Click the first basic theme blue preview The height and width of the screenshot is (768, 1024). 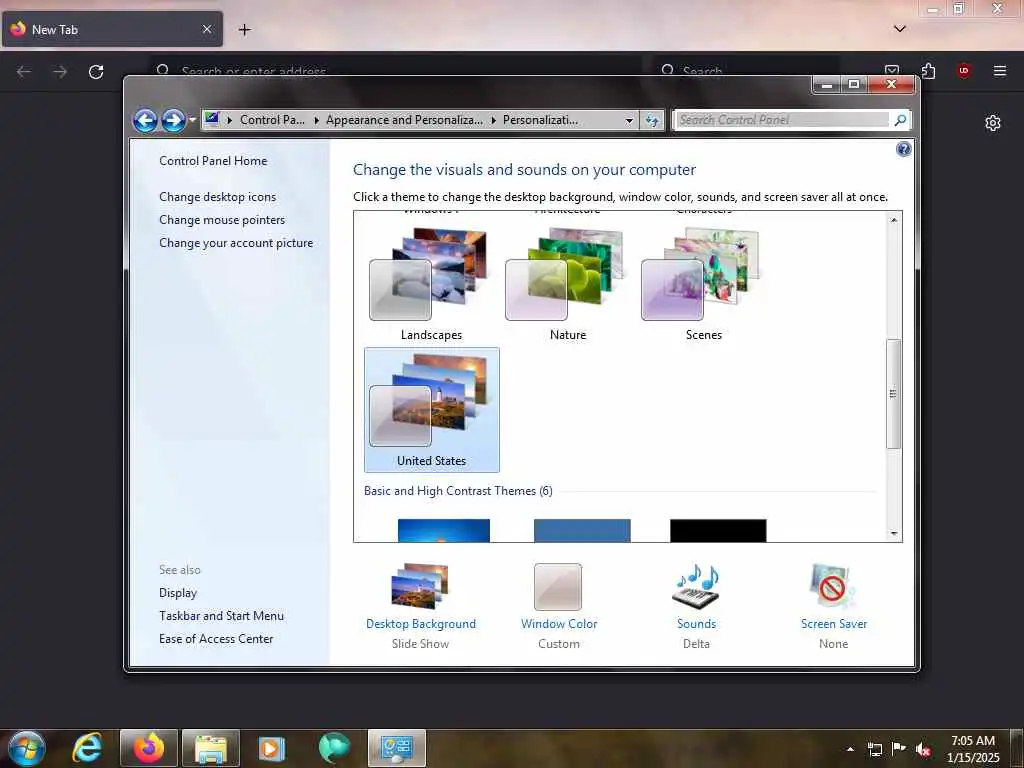(443, 530)
